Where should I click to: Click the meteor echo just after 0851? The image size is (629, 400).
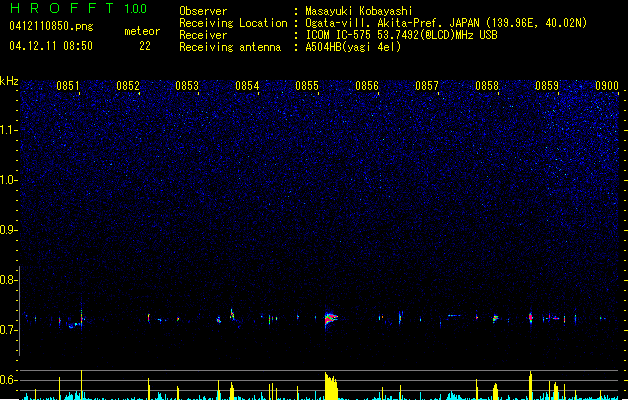point(81,318)
